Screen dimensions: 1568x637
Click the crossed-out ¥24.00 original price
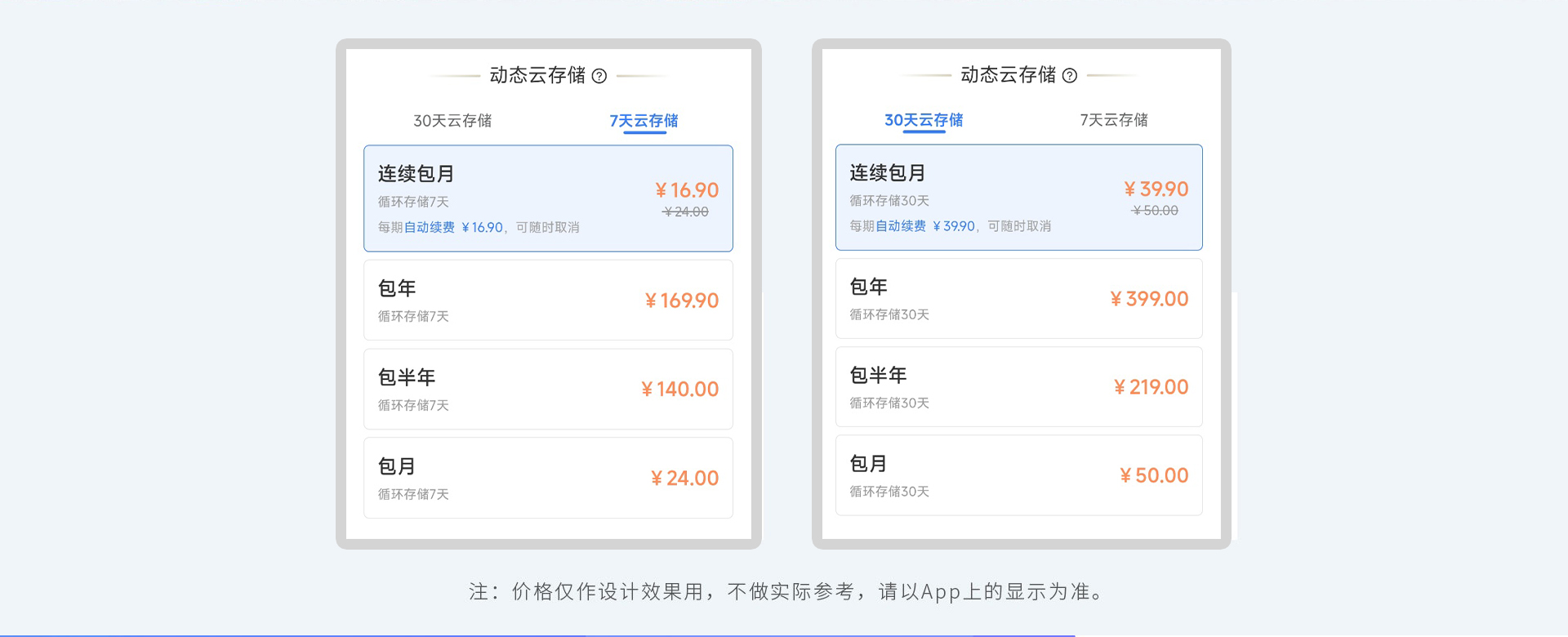coord(686,212)
